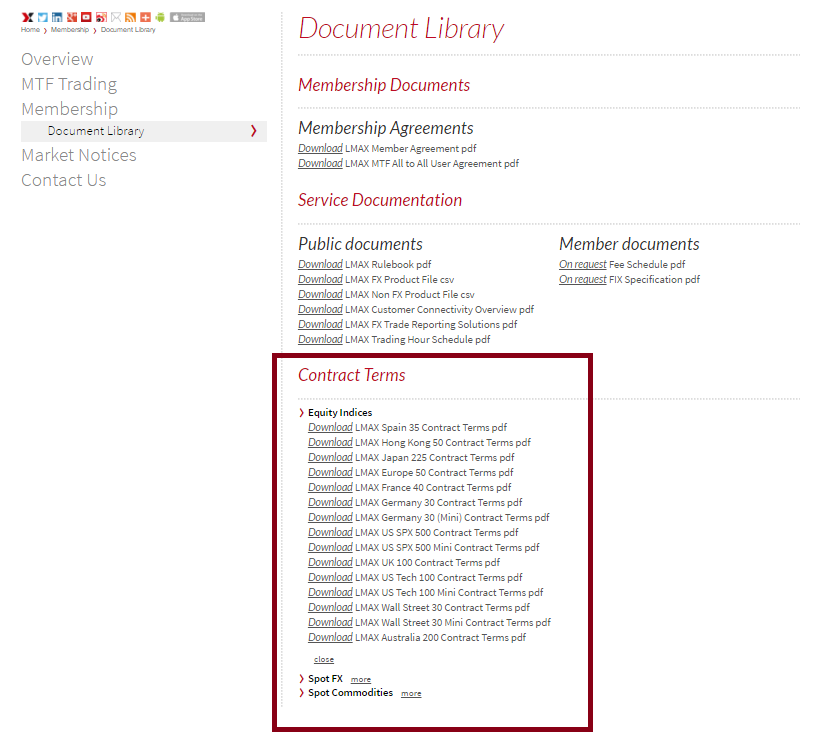This screenshot has height=738, width=820.
Task: Download the LMAX FX Product File csv
Action: 320,280
